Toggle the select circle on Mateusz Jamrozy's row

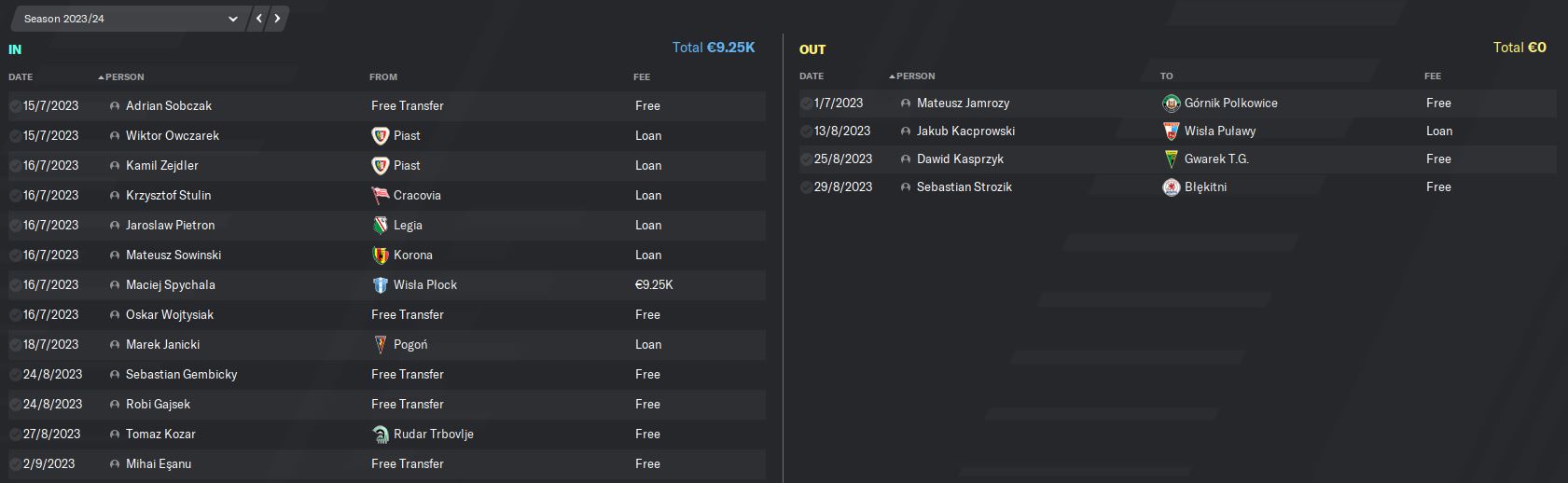pos(806,103)
